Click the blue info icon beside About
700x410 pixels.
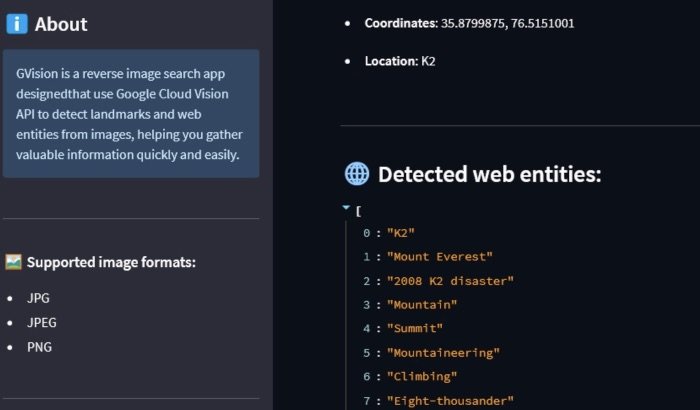[x=17, y=24]
